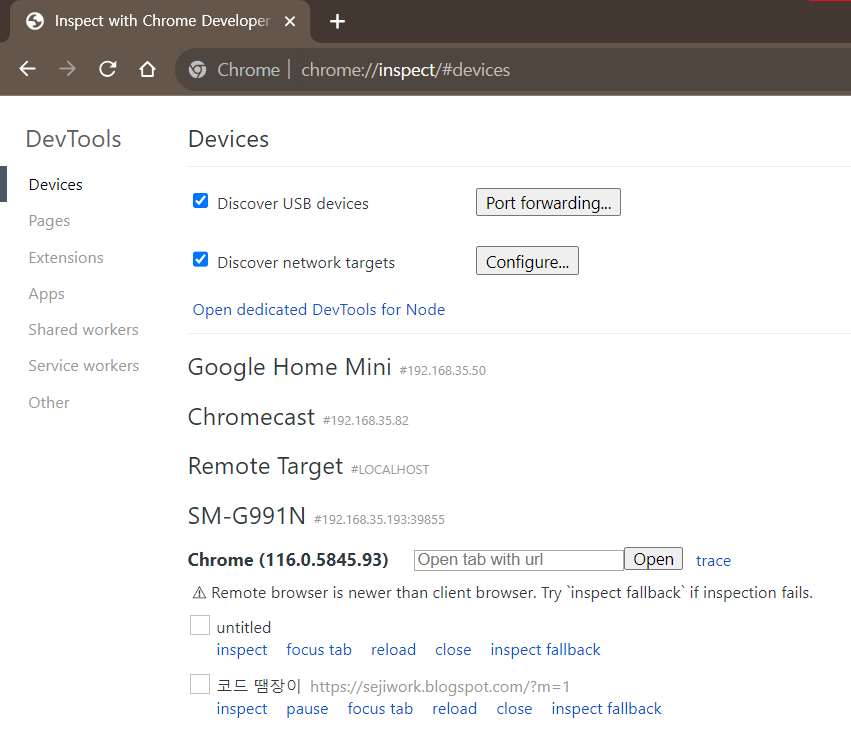Click the sejiwork.blogspot.com URL text
Screen dimensions: 851x739
440,687
